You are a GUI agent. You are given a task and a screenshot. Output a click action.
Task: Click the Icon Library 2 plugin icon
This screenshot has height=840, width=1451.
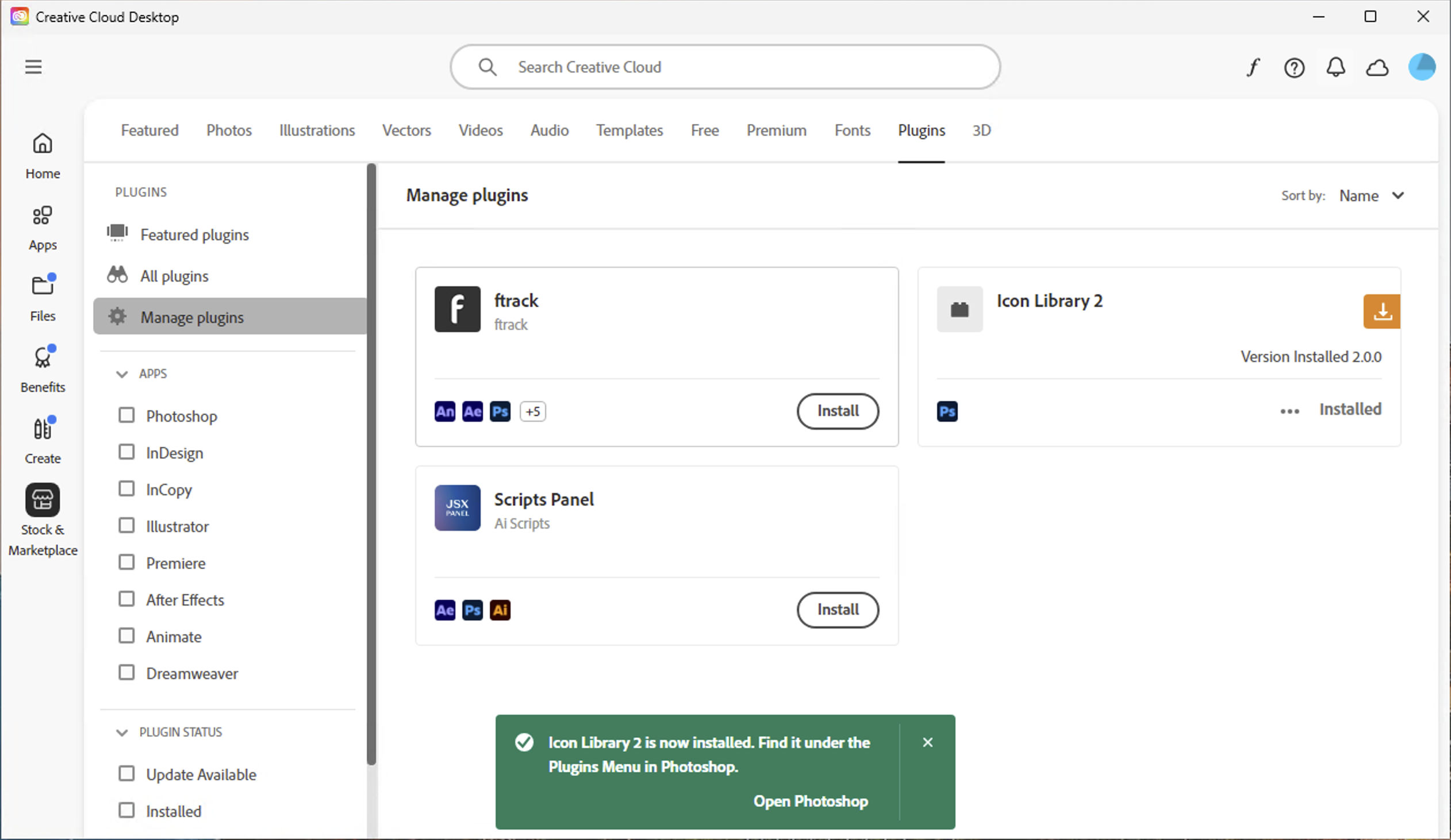[959, 309]
